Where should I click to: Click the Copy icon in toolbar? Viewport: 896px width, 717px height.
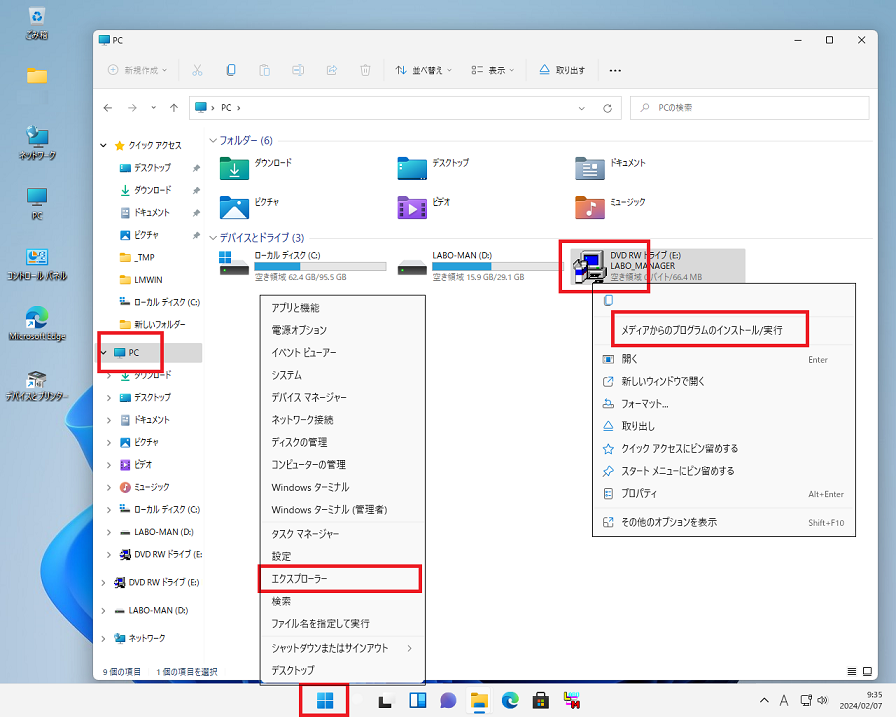pos(231,70)
